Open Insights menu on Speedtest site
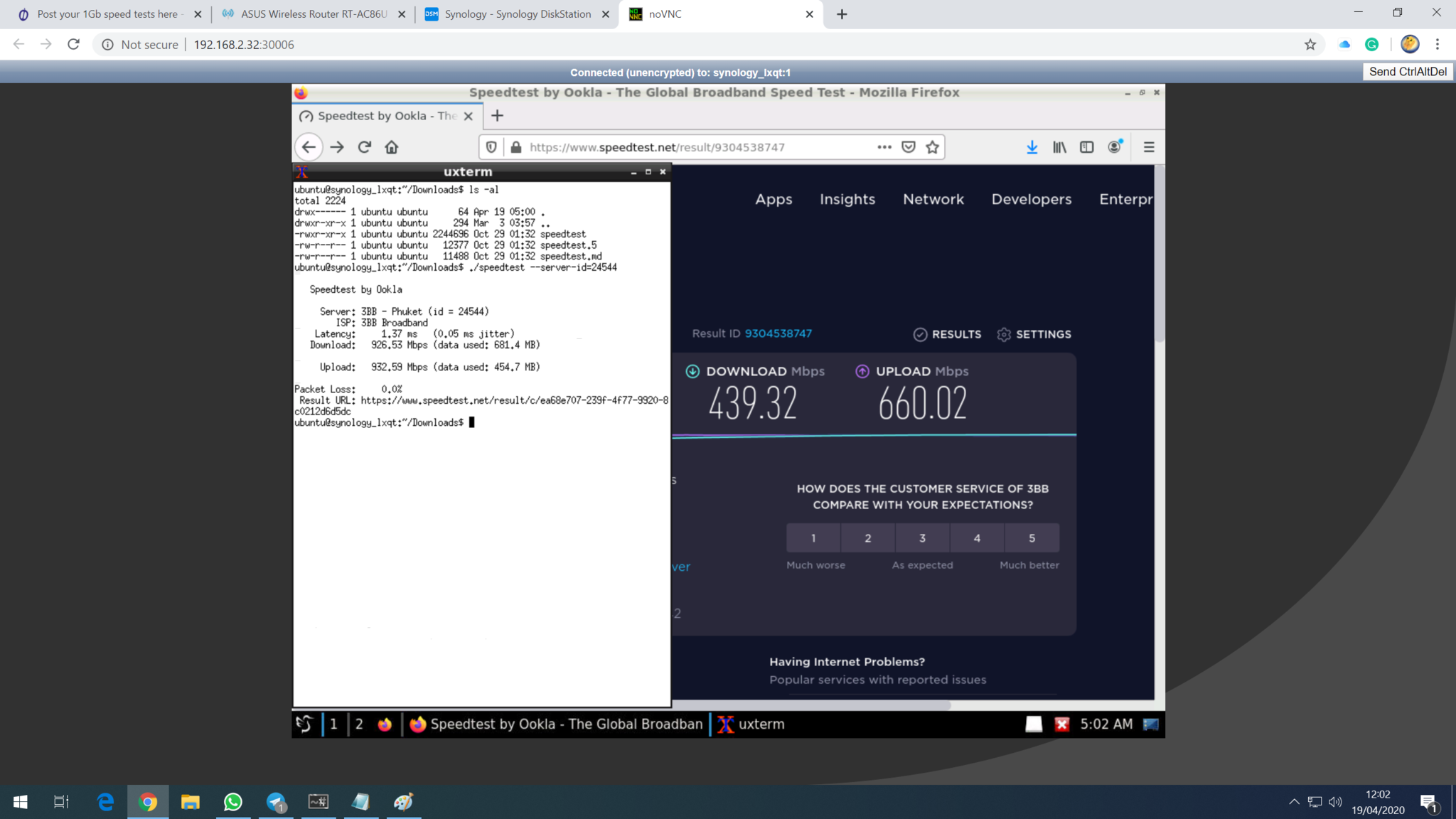The width and height of the screenshot is (1456, 819). (847, 200)
